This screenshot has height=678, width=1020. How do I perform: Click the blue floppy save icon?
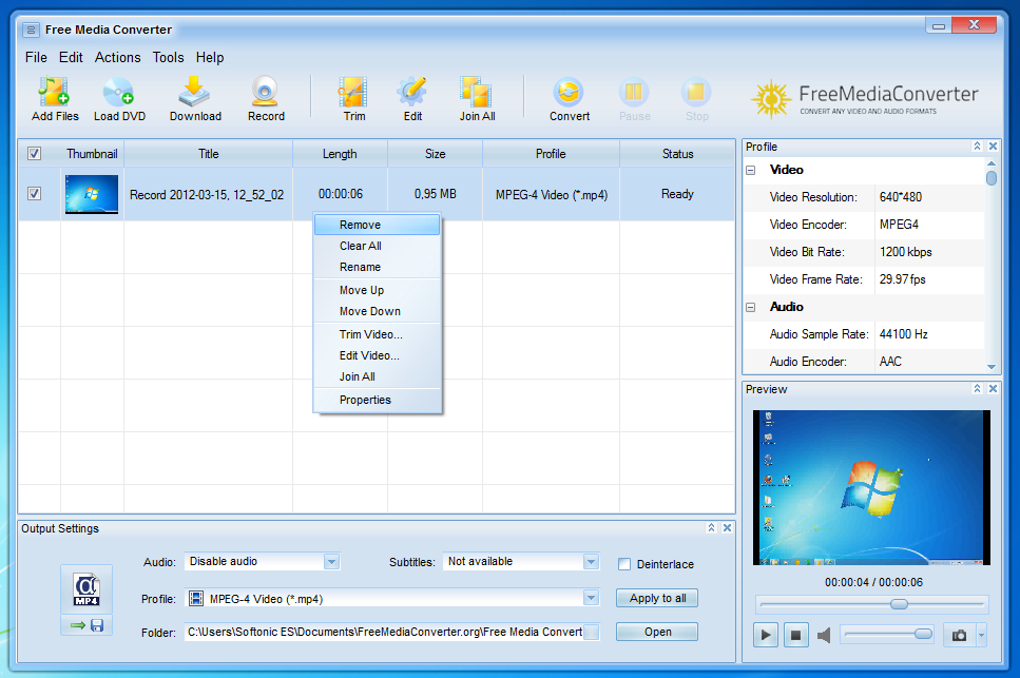point(97,625)
